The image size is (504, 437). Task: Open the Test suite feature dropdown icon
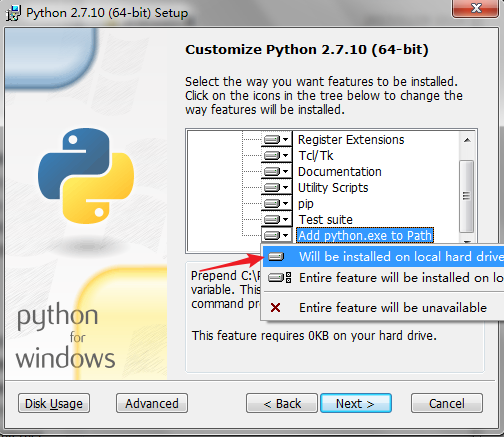[276, 219]
